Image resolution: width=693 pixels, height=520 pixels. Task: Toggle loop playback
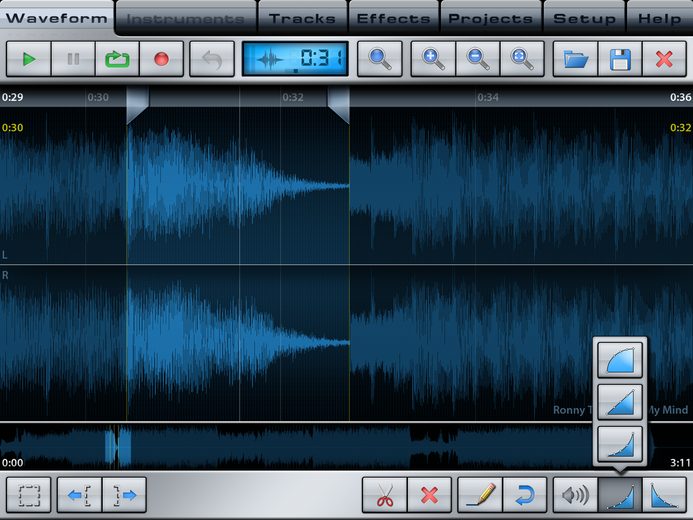coord(117,59)
